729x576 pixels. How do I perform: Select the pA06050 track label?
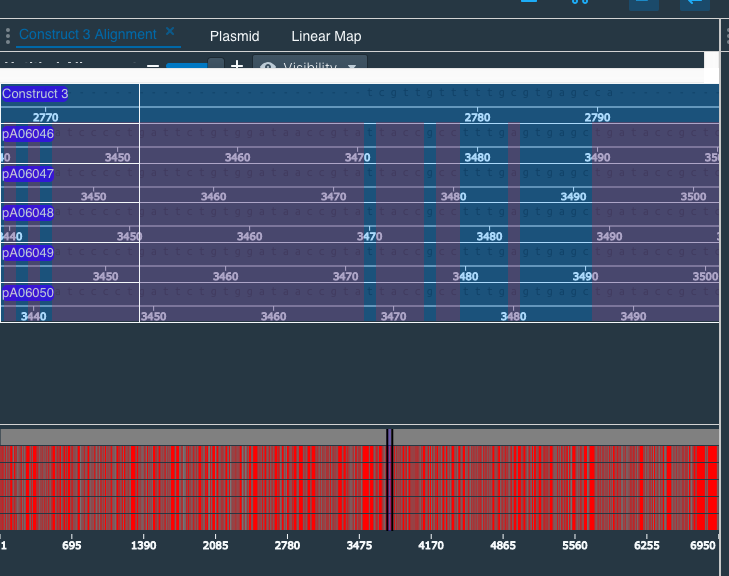point(28,293)
